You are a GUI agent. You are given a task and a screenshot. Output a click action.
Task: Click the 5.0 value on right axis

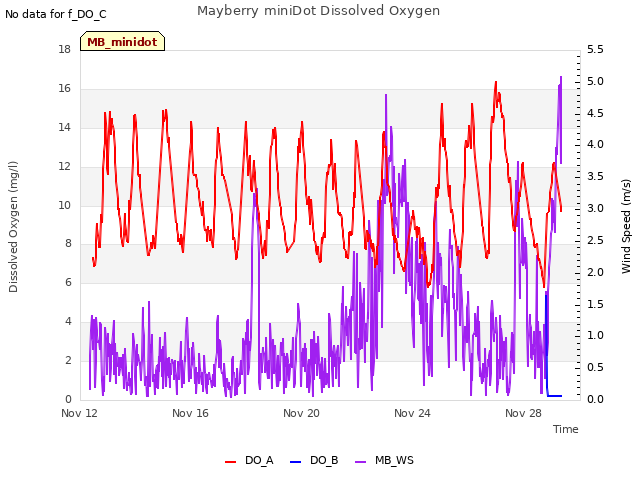pos(595,81)
